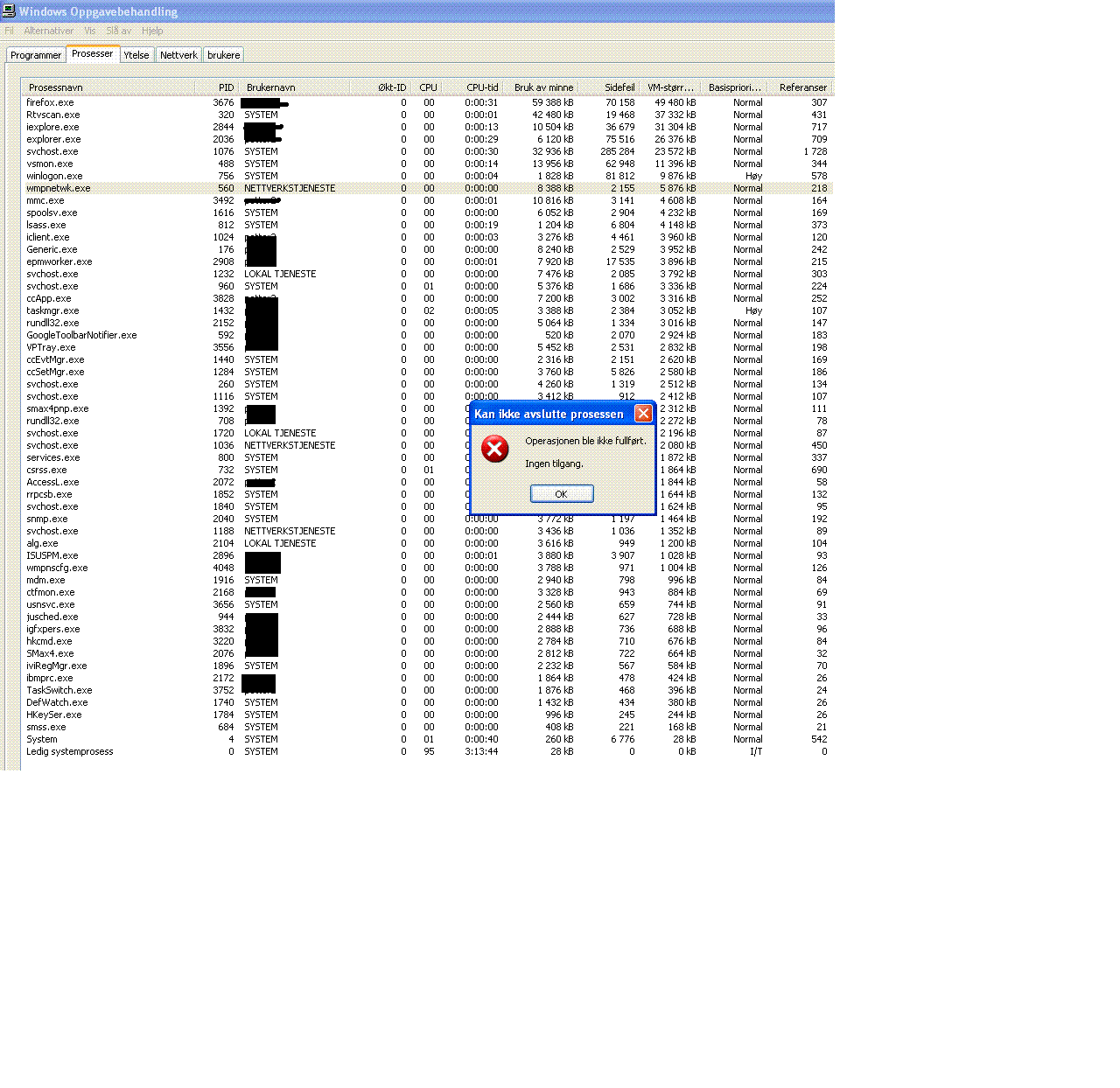The height and width of the screenshot is (1088, 1120).
Task: Confirm the error dialog with OK
Action: coord(562,494)
